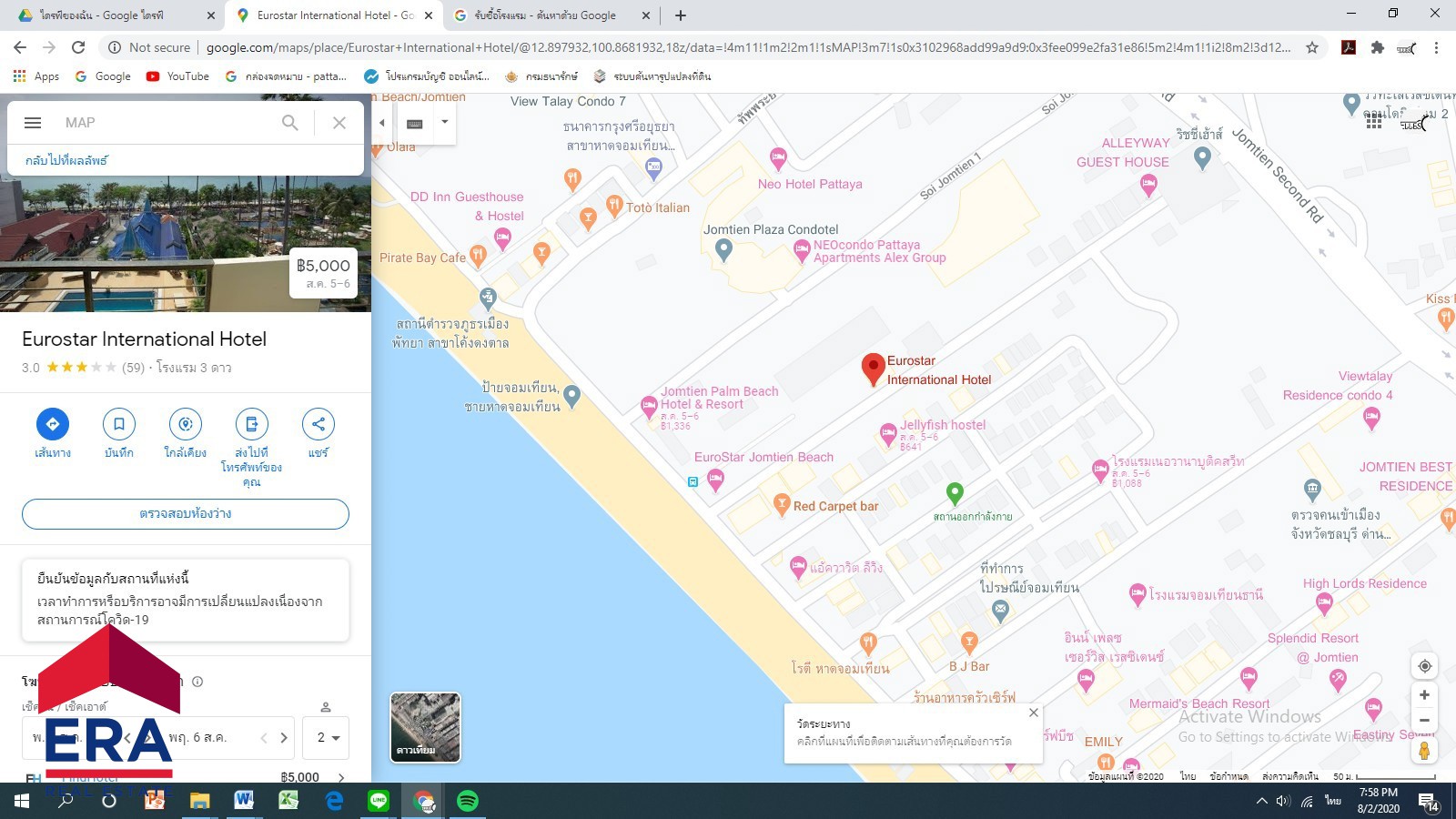This screenshot has width=1456, height=819.
Task: Switch to satellite view thumbnail
Action: coord(425,727)
